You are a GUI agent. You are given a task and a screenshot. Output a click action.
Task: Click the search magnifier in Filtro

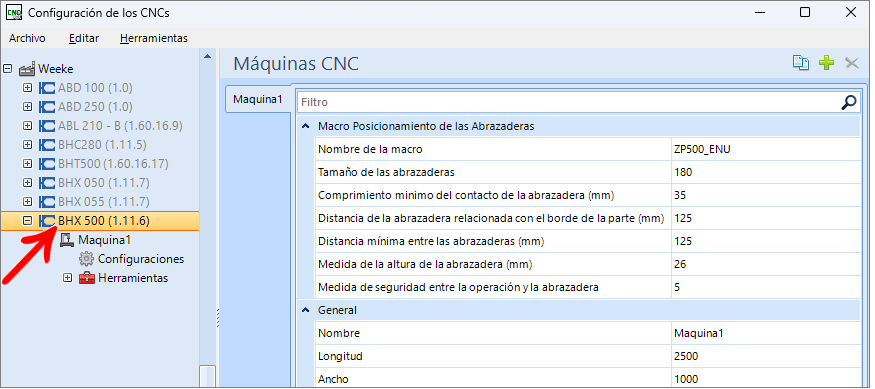pyautogui.click(x=848, y=102)
